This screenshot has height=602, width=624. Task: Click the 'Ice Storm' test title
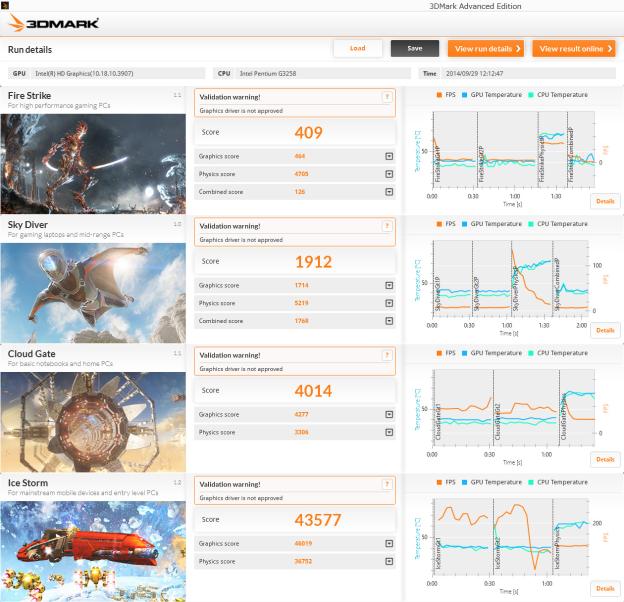(x=28, y=483)
